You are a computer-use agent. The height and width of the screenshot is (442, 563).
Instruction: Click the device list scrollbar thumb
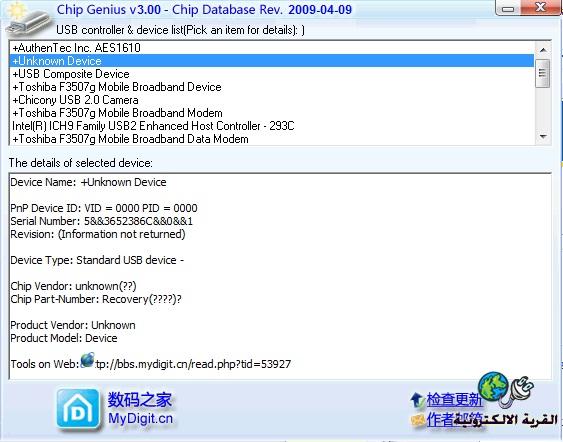tap(543, 73)
